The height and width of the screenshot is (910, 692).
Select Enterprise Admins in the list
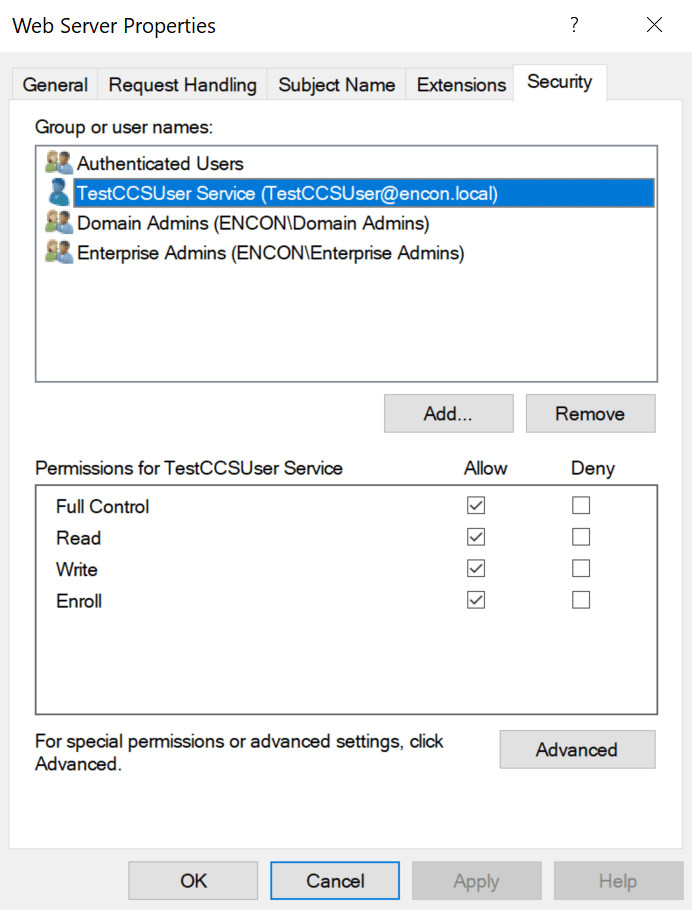click(270, 253)
